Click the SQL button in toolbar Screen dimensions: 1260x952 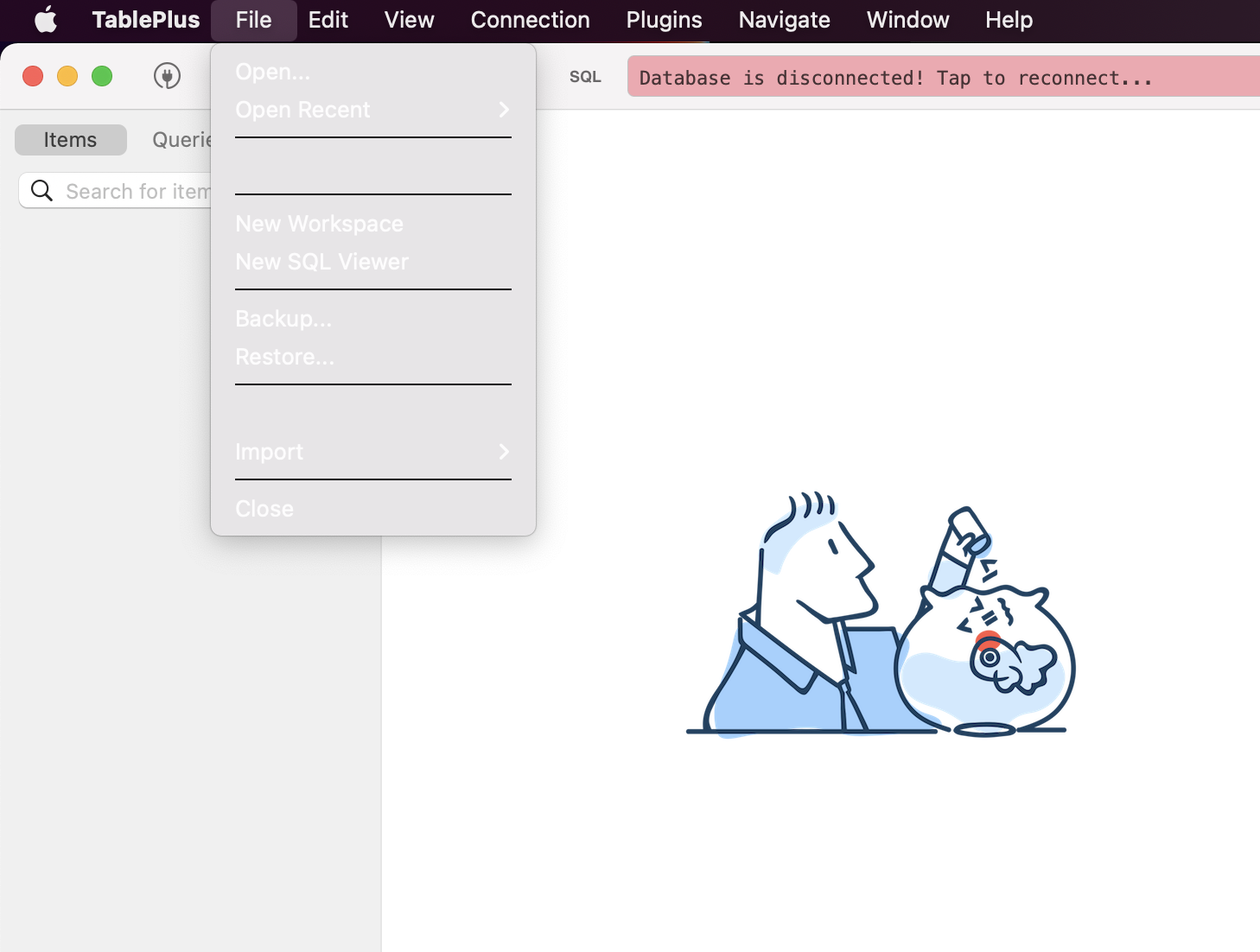(x=585, y=77)
